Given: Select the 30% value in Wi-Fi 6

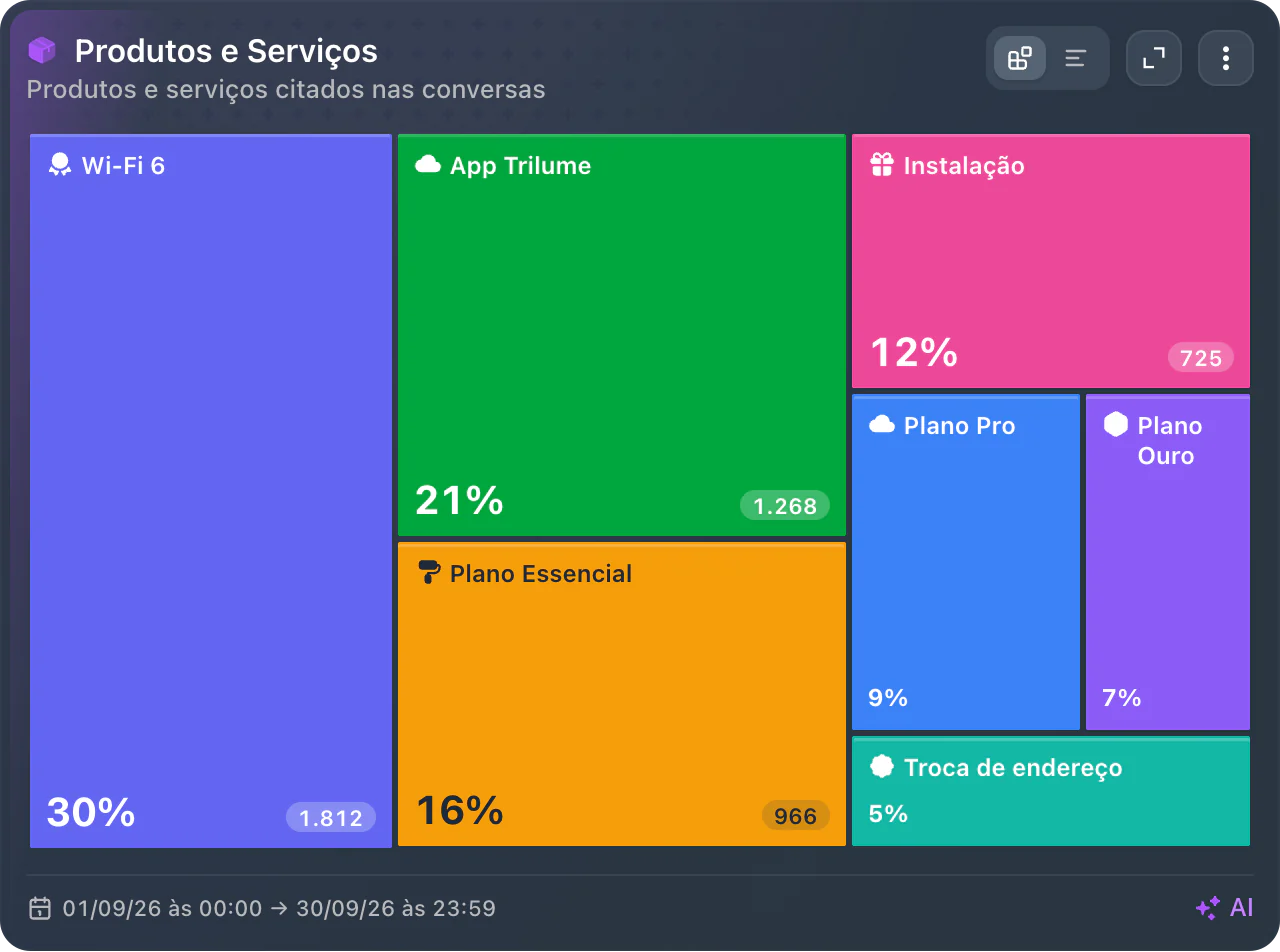Looking at the screenshot, I should click(91, 812).
